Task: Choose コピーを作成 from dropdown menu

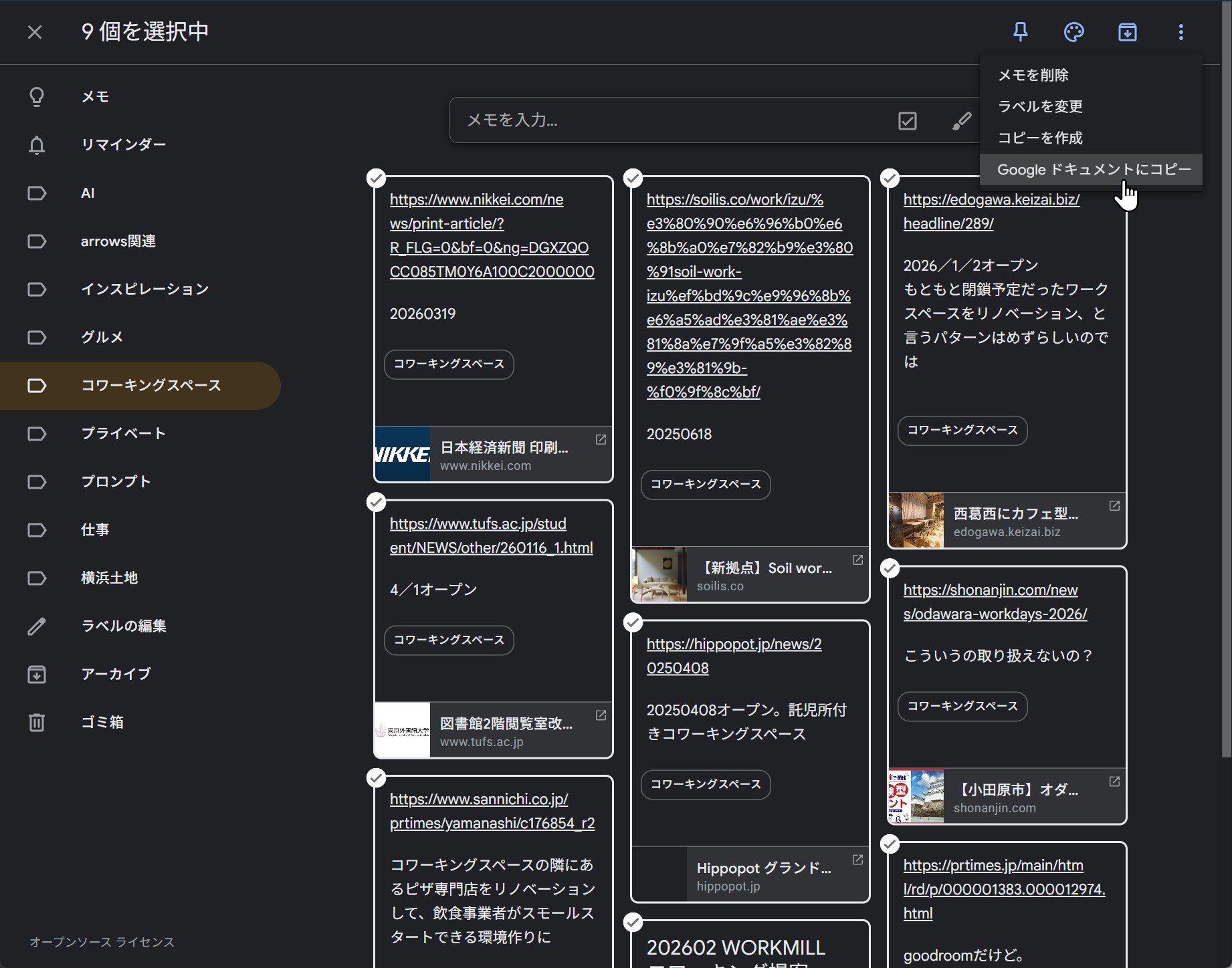Action: 1039,138
